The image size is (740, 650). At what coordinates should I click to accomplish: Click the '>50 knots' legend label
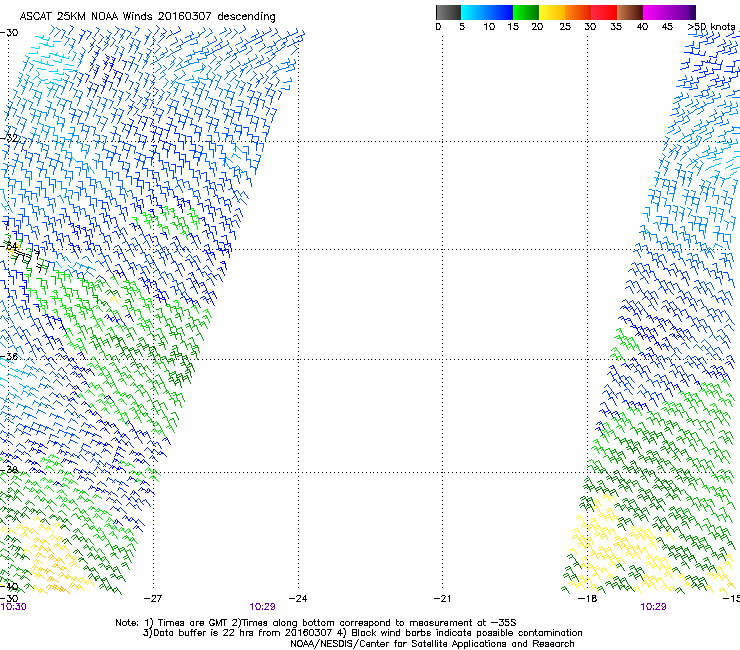tap(711, 27)
